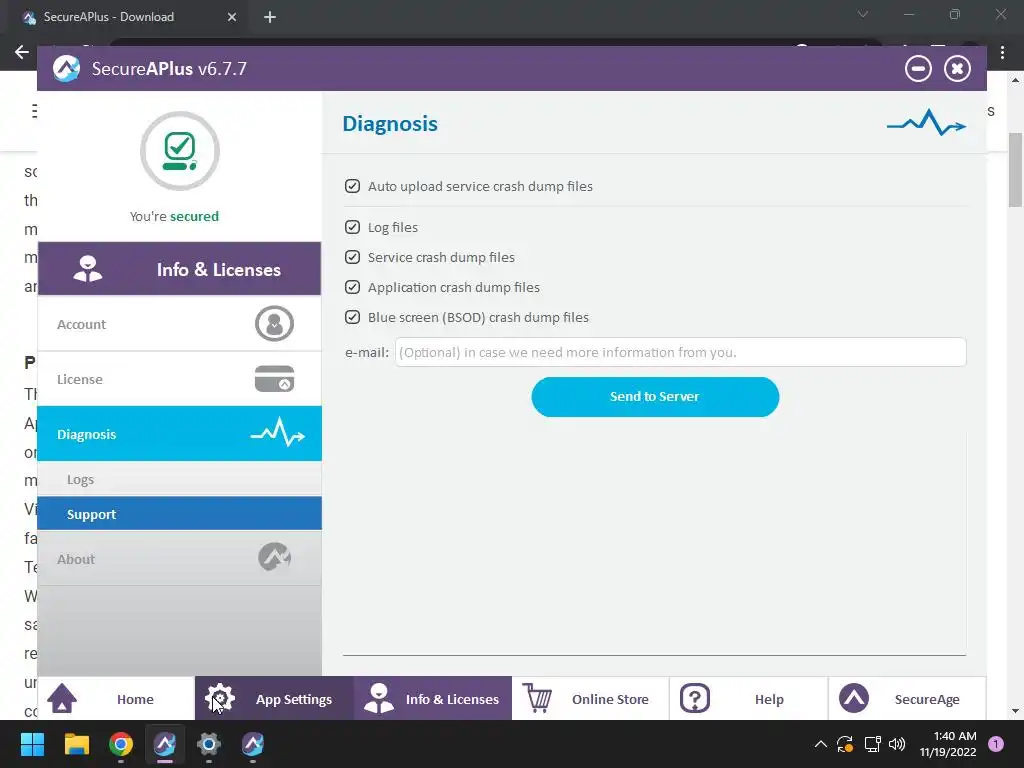Open the About section
Screen dimensions: 1024x768
[x=180, y=558]
